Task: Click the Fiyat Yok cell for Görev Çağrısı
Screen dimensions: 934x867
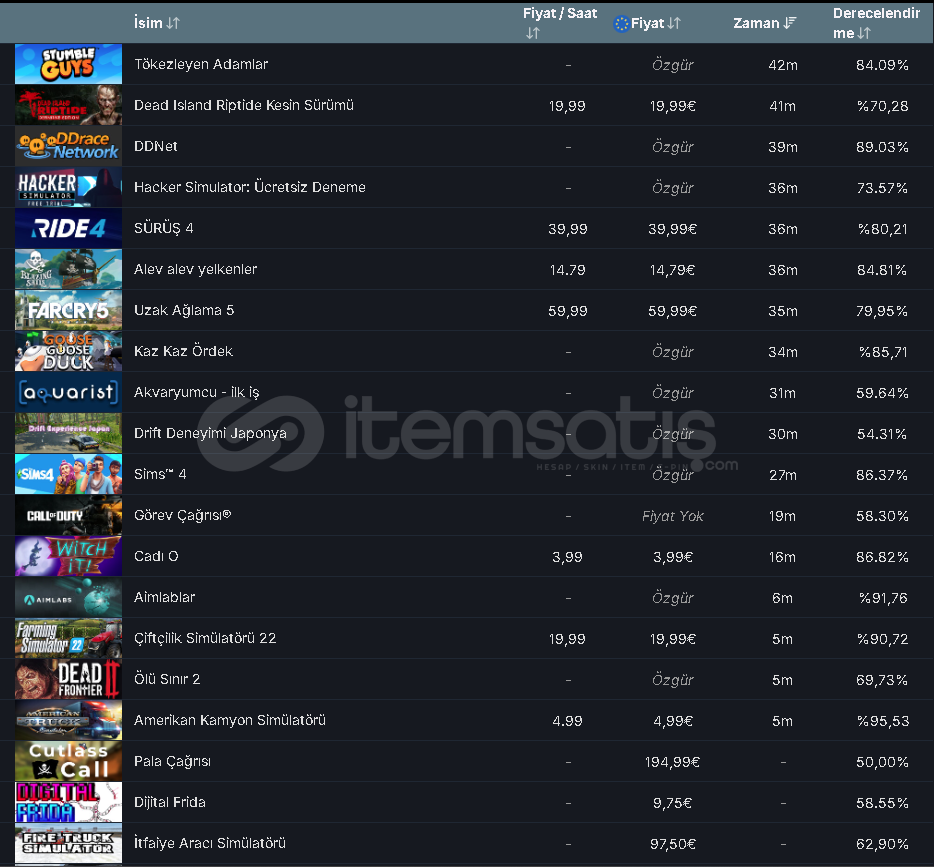Action: [x=673, y=516]
